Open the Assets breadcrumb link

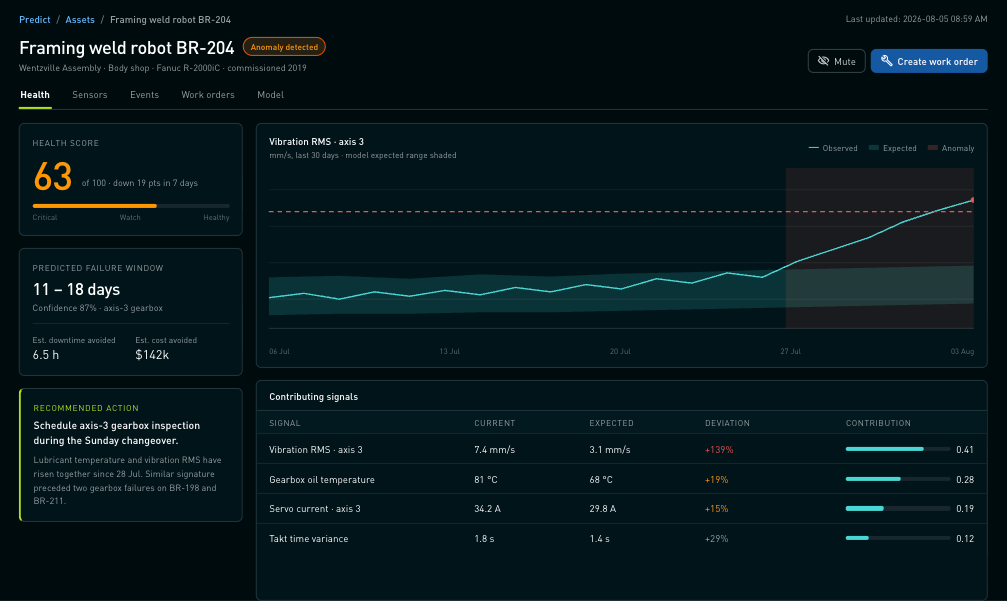click(80, 19)
